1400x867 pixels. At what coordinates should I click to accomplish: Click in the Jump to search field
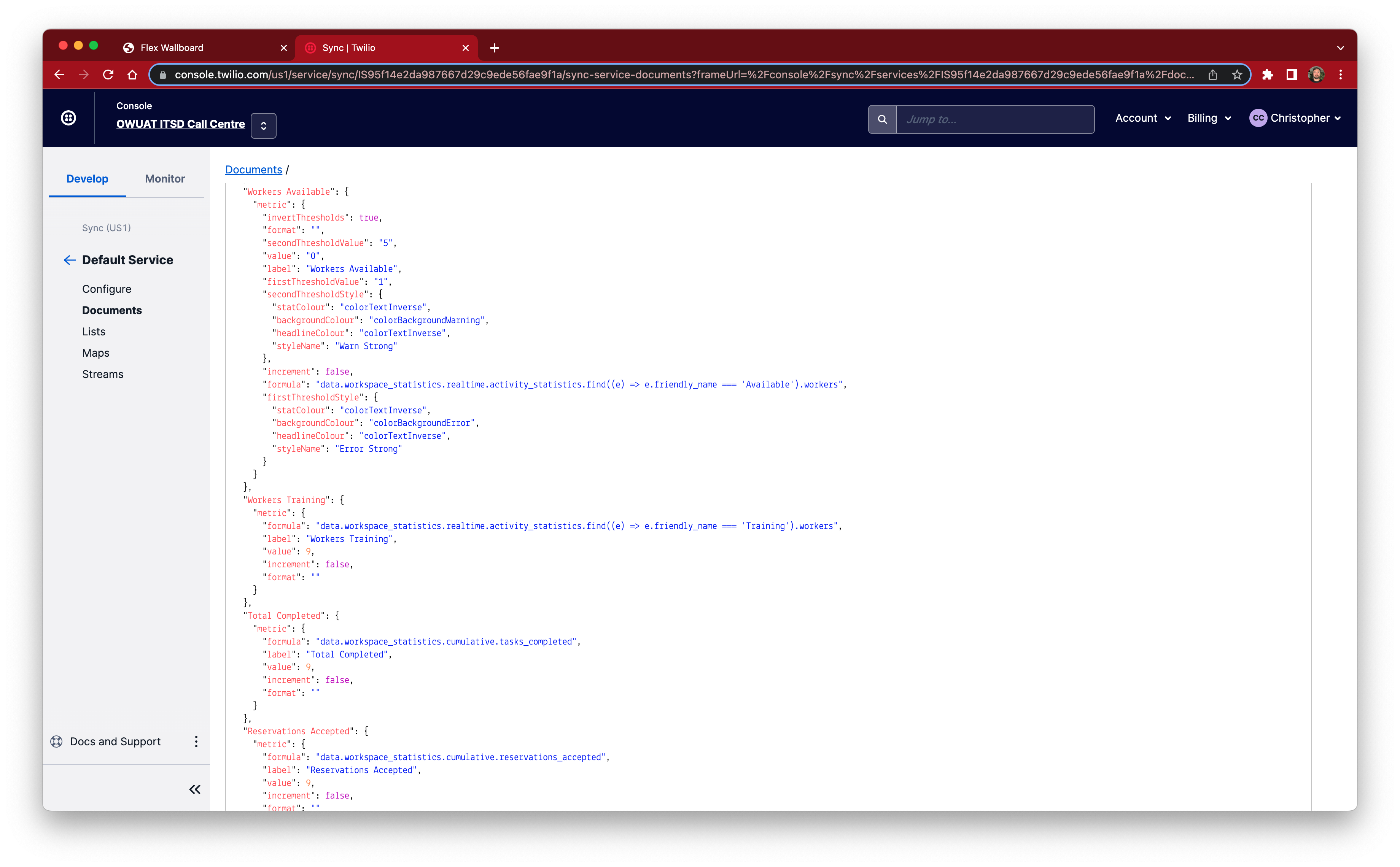click(x=994, y=119)
